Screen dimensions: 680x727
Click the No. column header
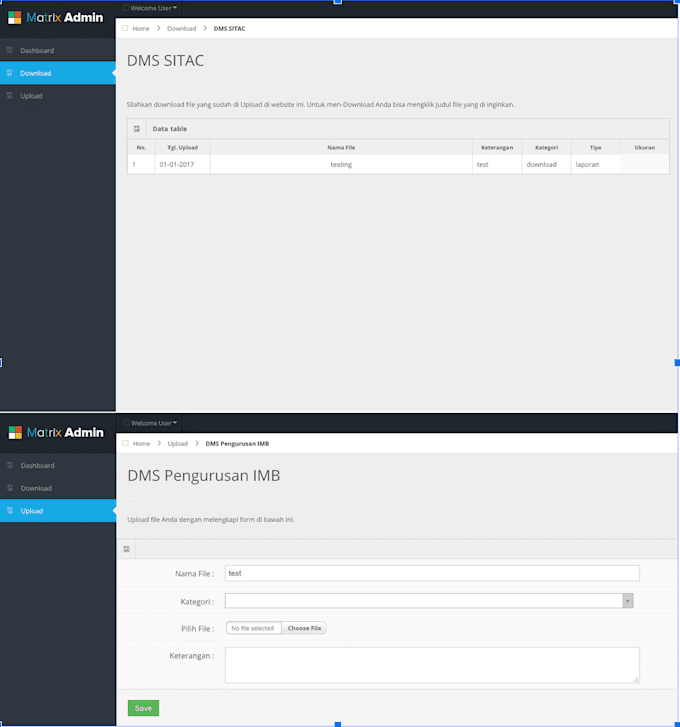click(141, 147)
